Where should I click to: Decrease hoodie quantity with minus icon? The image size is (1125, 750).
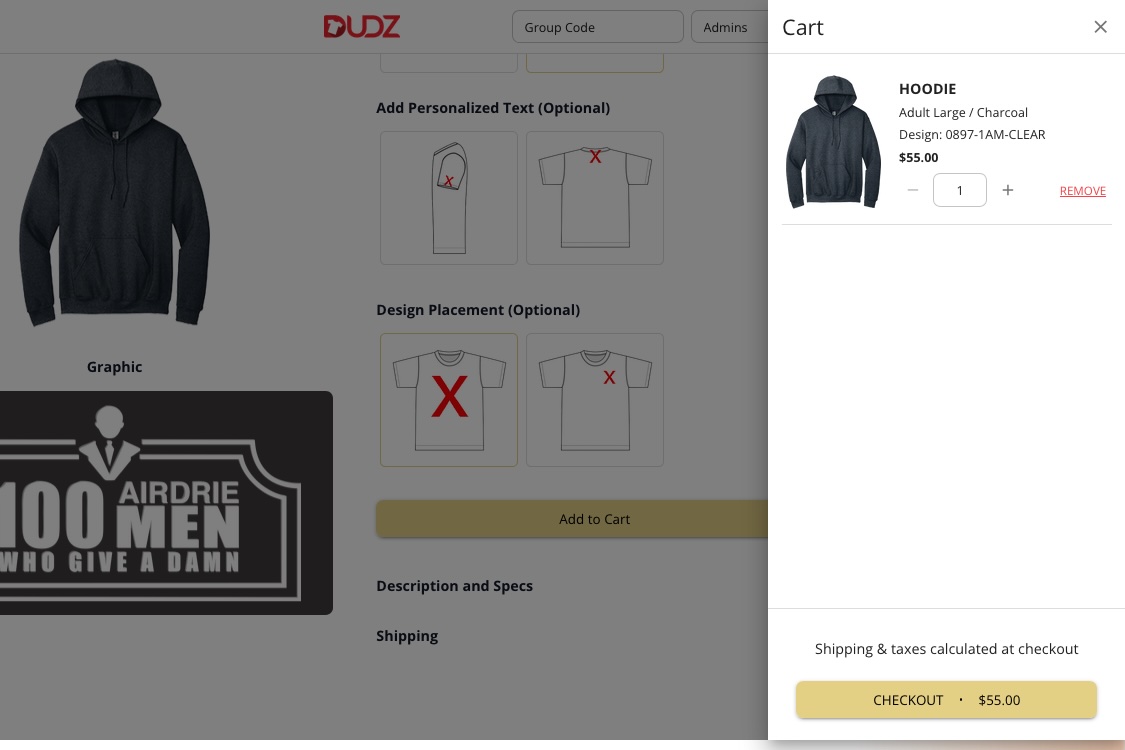point(912,190)
